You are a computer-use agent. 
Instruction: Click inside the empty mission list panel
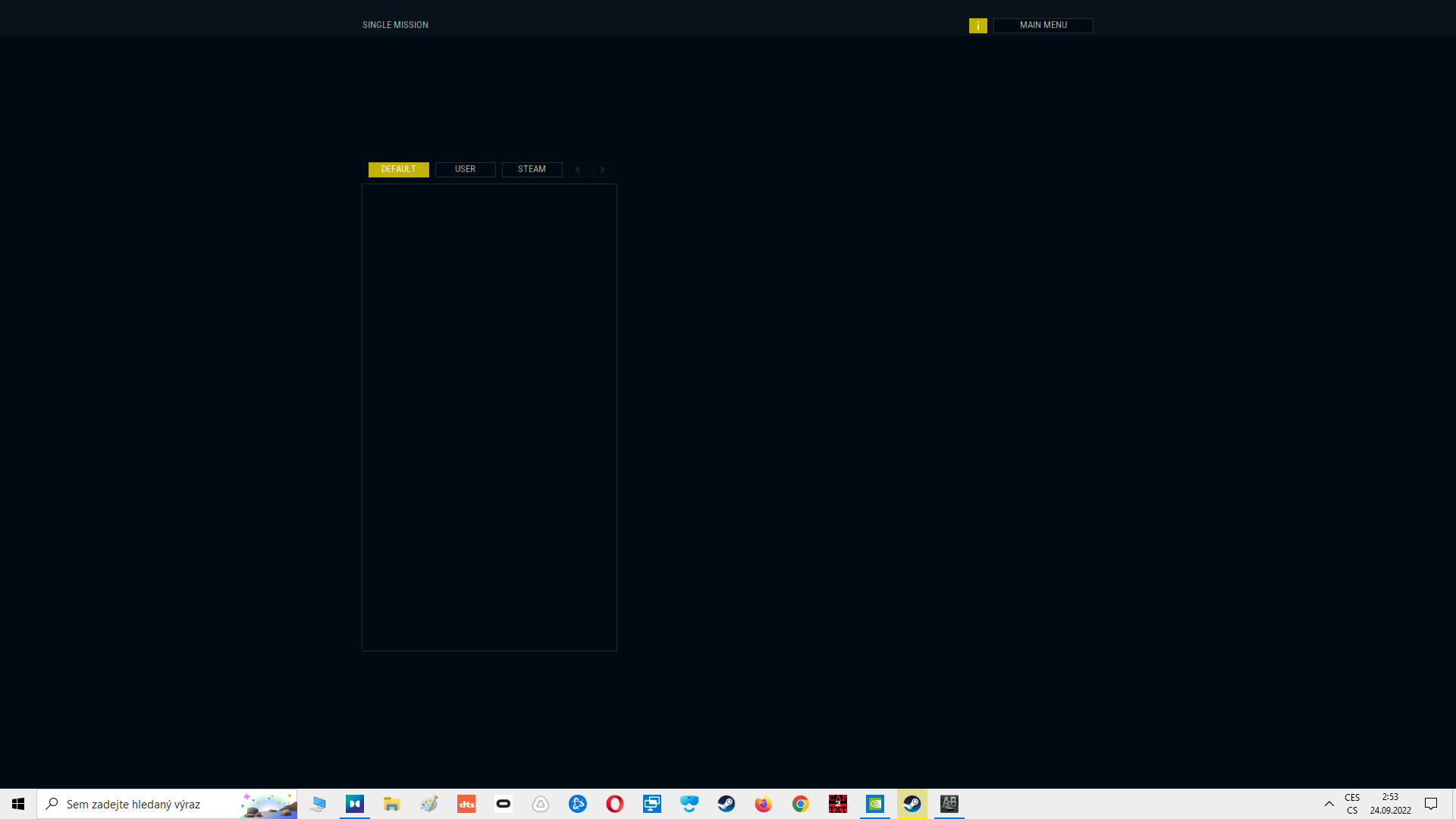coord(489,417)
